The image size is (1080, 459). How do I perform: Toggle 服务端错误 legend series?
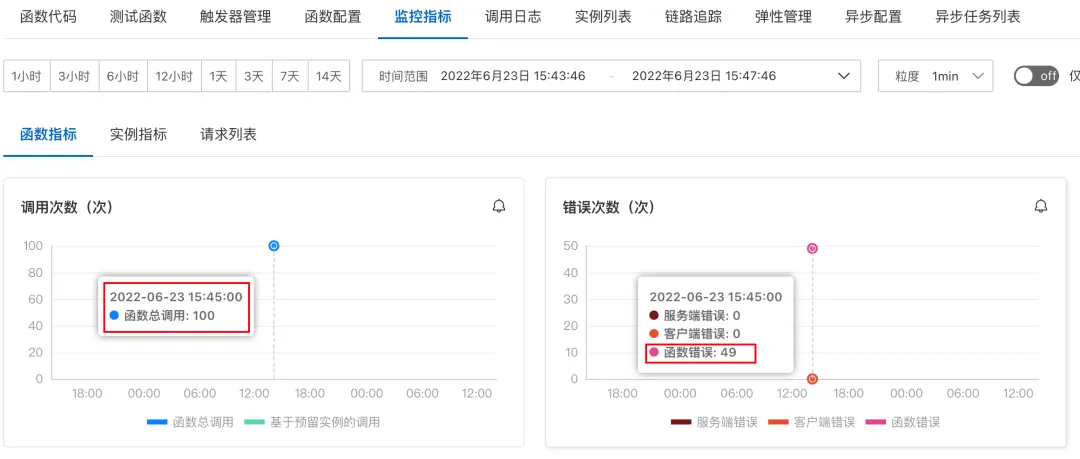click(714, 422)
